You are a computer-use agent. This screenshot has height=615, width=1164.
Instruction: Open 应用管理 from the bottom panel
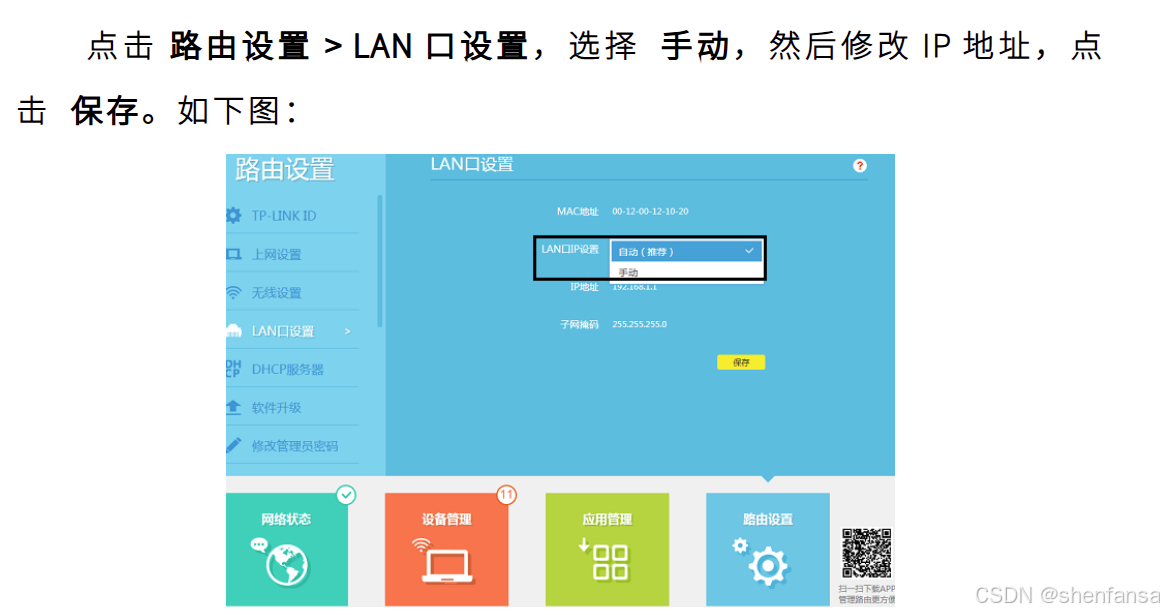coord(607,548)
